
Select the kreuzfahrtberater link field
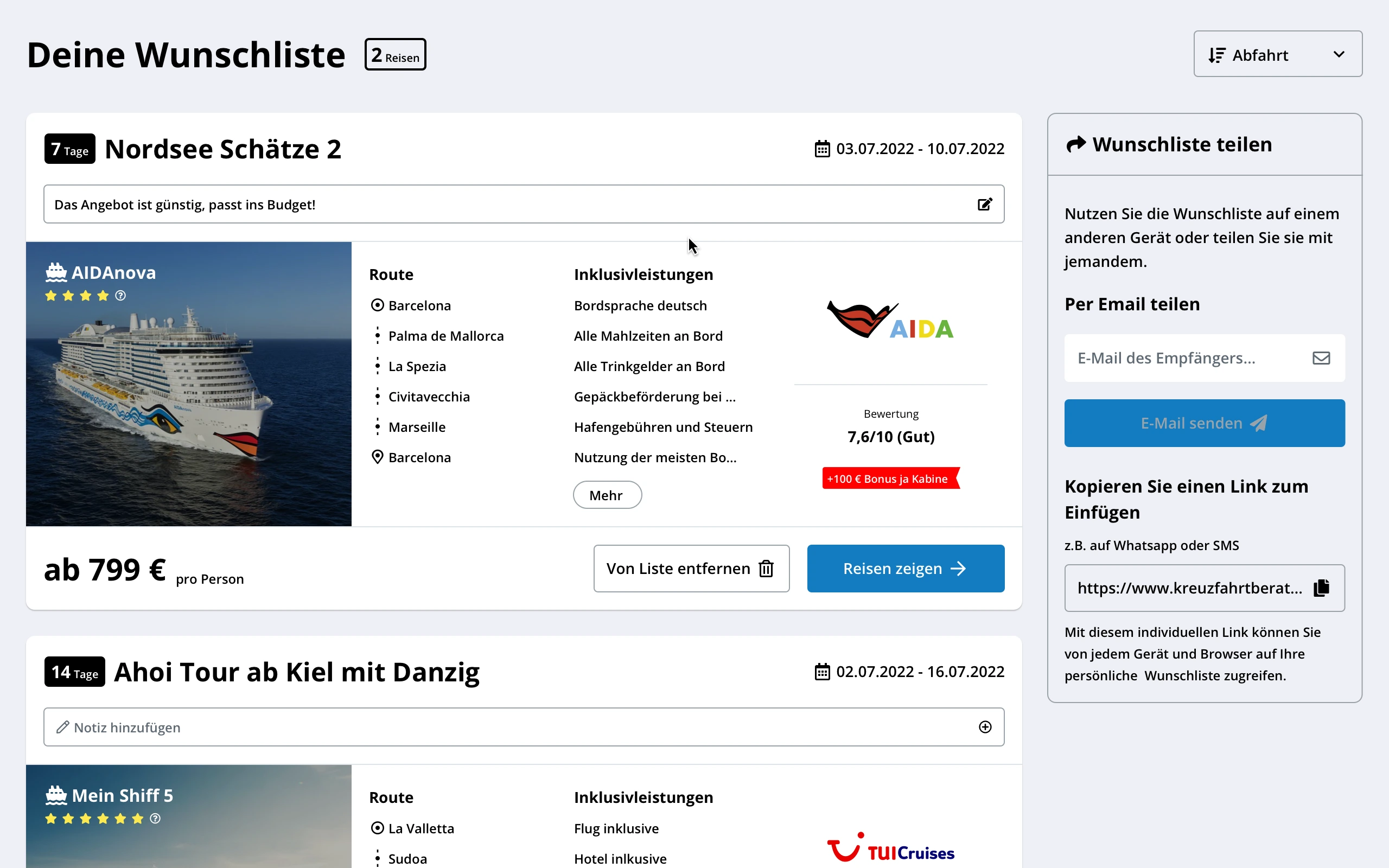[1204, 588]
